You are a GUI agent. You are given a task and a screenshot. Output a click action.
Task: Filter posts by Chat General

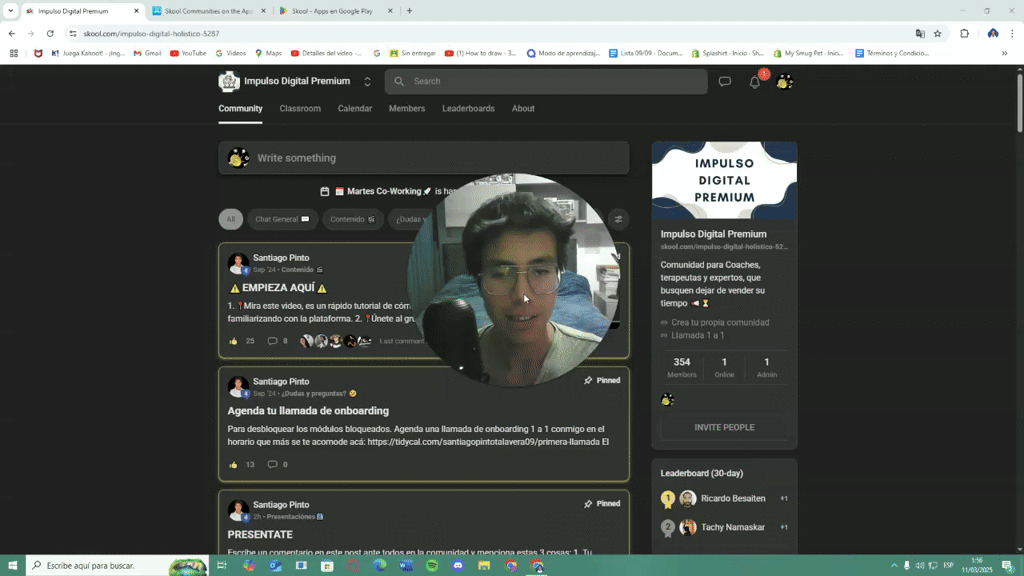[x=282, y=219]
